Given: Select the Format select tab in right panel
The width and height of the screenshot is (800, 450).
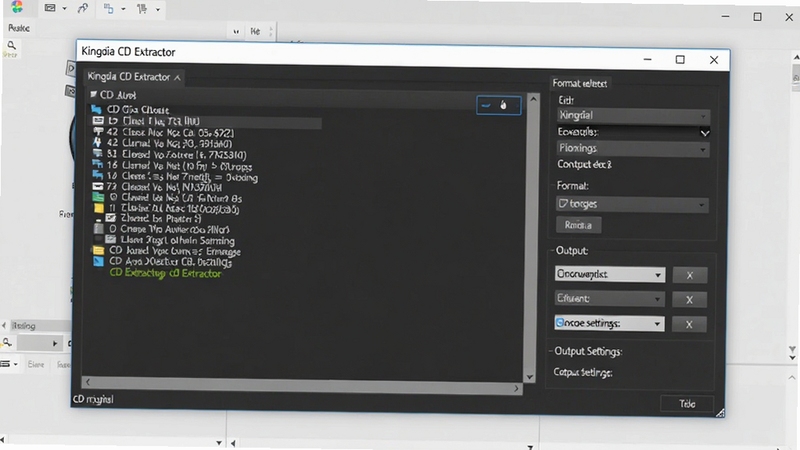Looking at the screenshot, I should click(580, 83).
